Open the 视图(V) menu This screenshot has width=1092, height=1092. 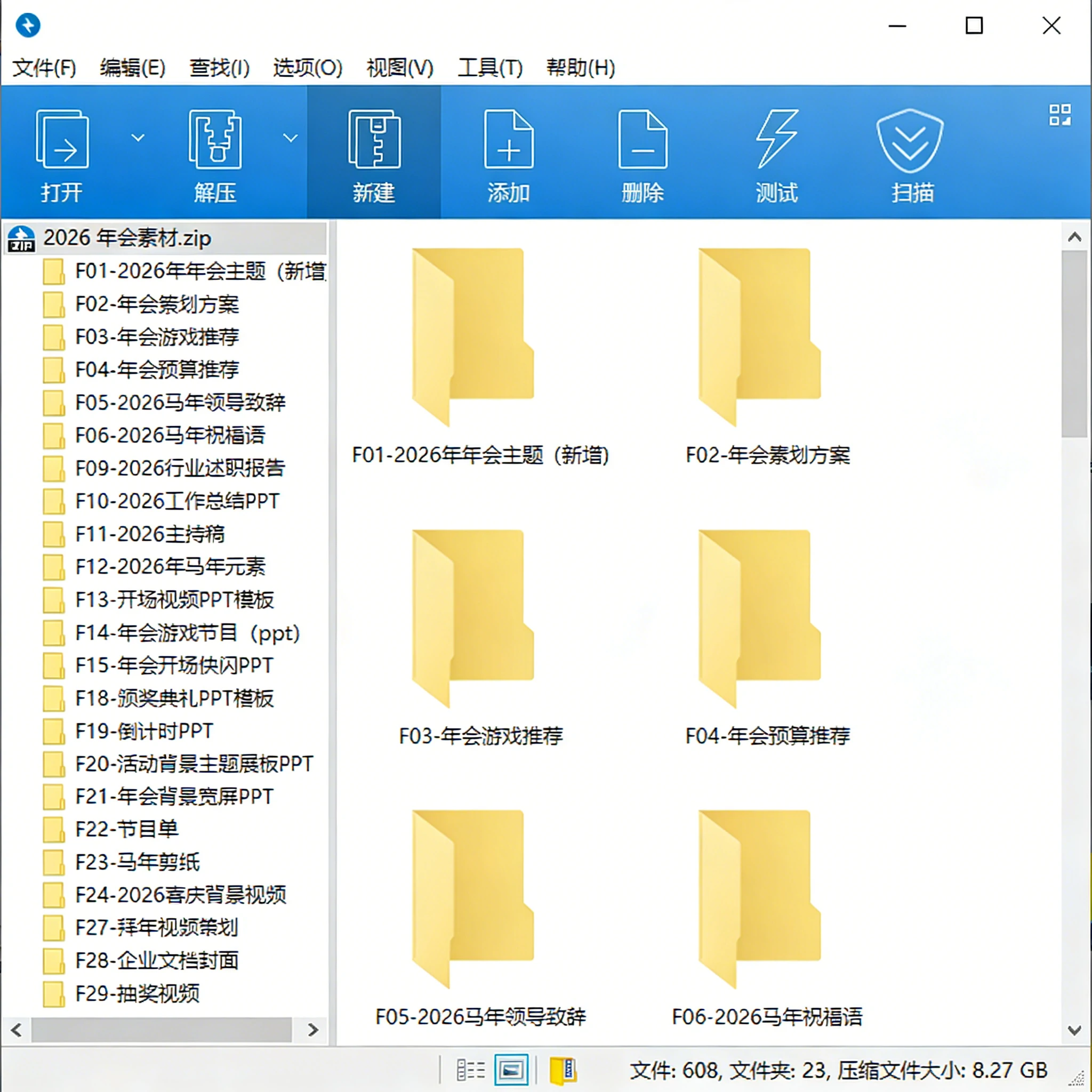[398, 68]
